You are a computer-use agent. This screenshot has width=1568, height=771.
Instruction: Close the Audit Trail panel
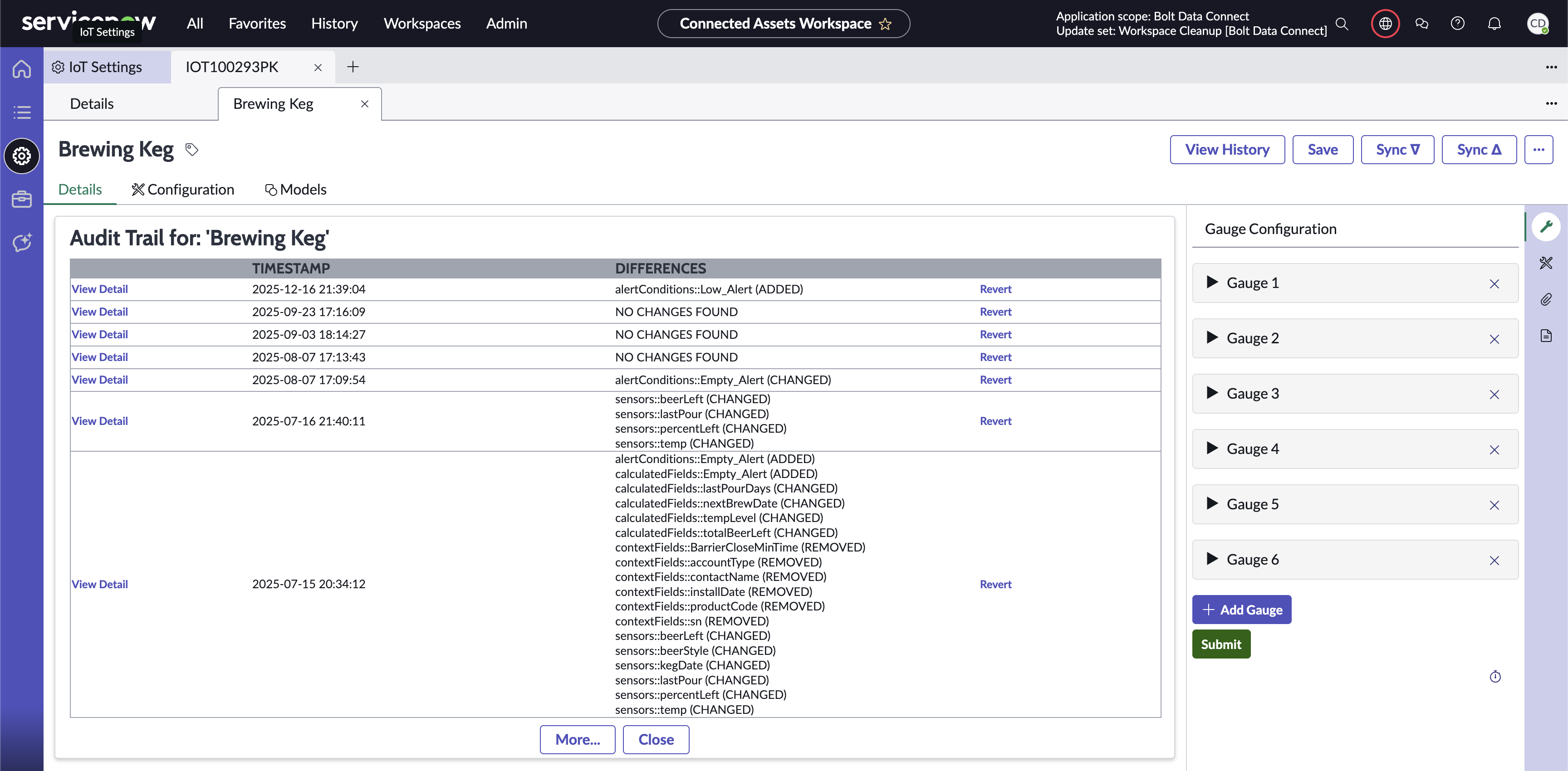(x=656, y=739)
